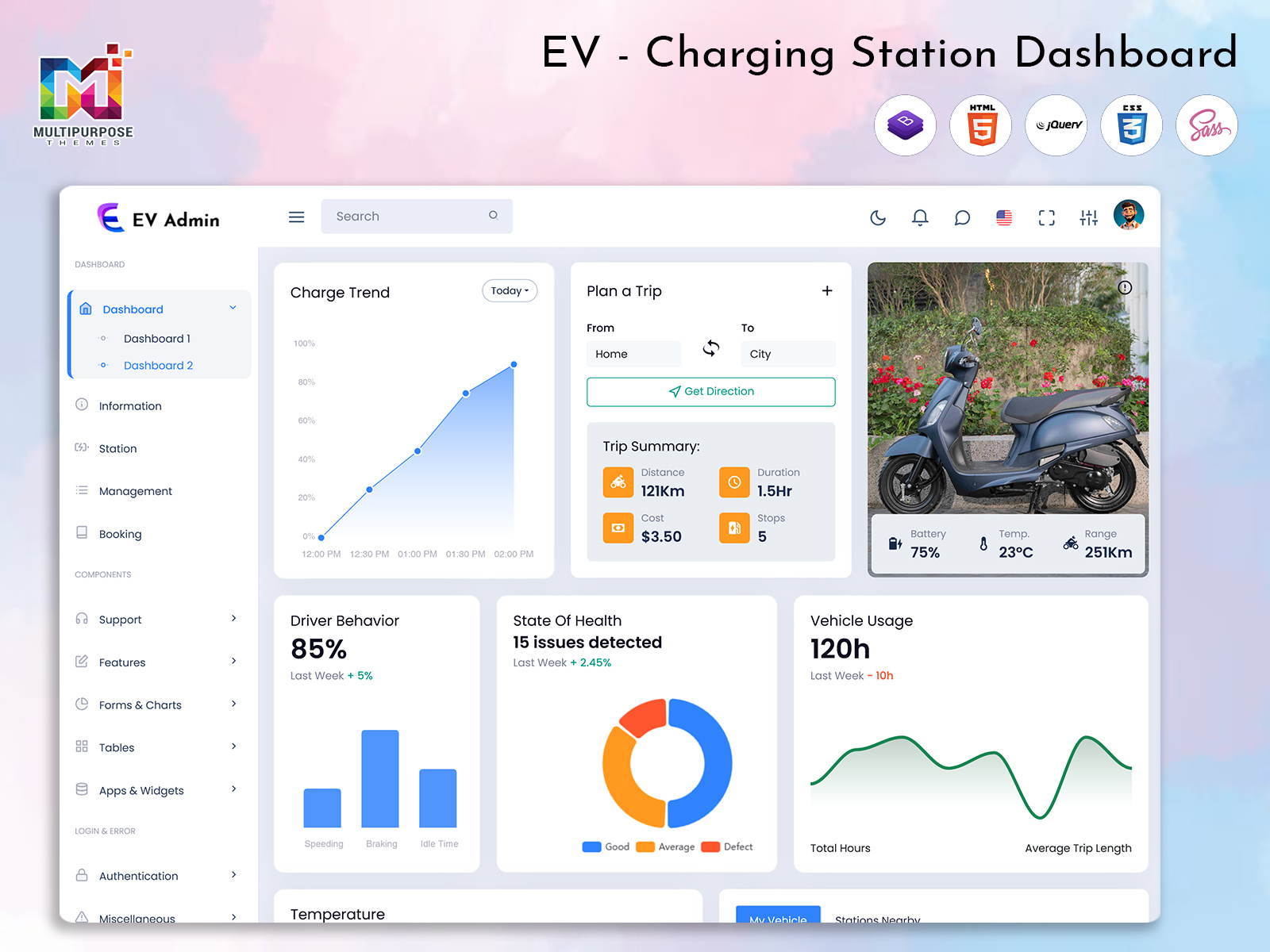Click the Forms & Charts pie icon

point(82,704)
